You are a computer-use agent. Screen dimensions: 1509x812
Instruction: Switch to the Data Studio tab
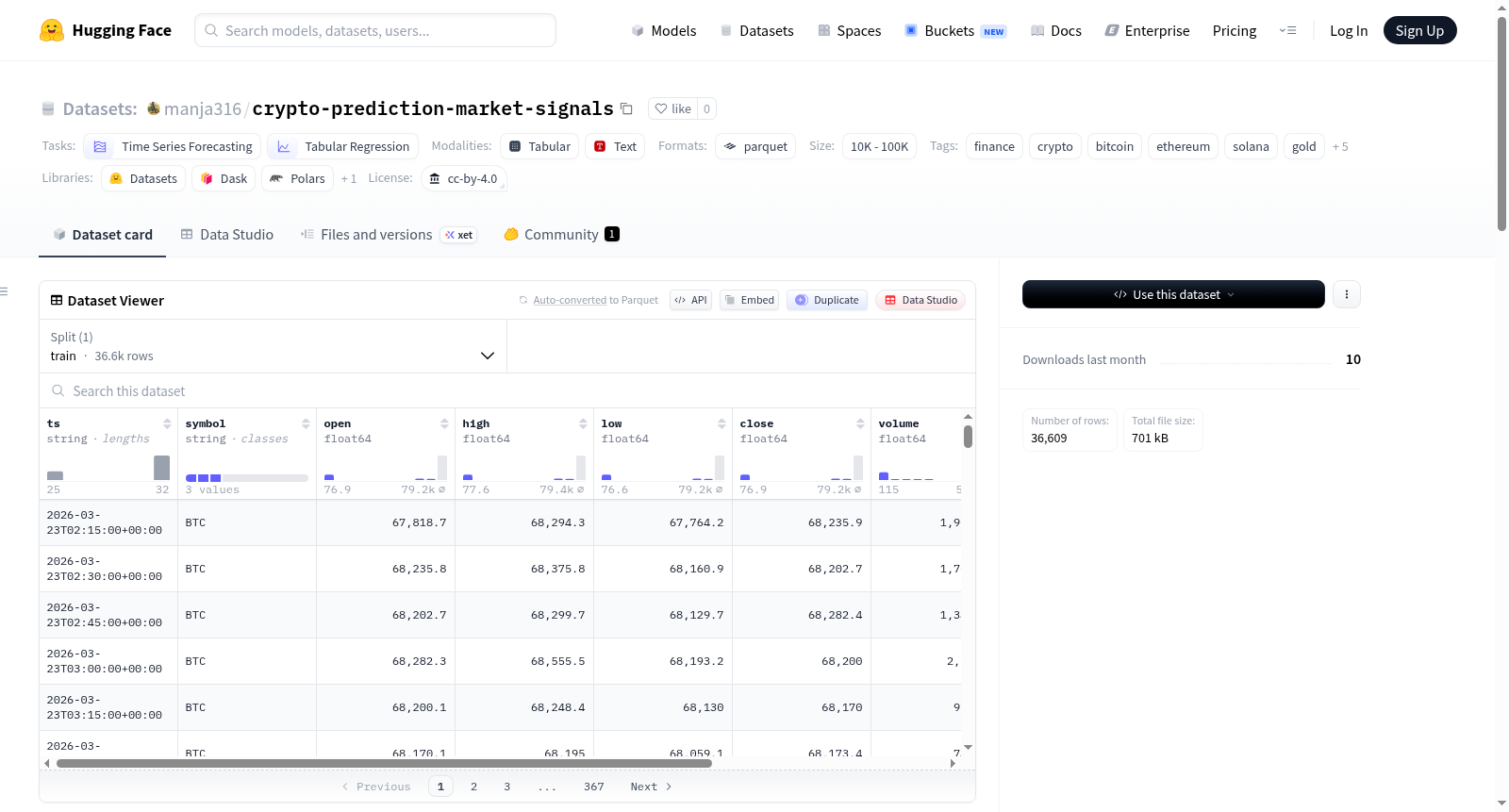pos(227,235)
